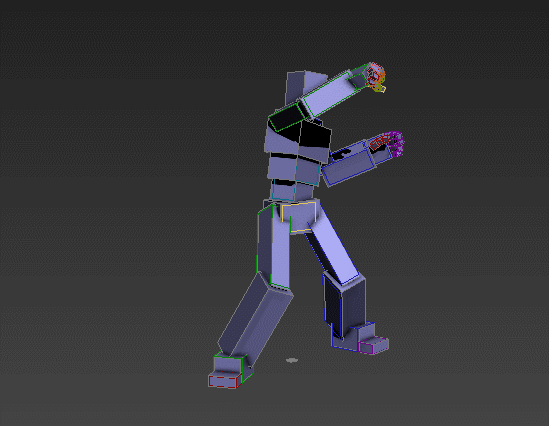This screenshot has width=549, height=426.
Task: Select the yellow-outlined pelvis box
Action: click(298, 216)
